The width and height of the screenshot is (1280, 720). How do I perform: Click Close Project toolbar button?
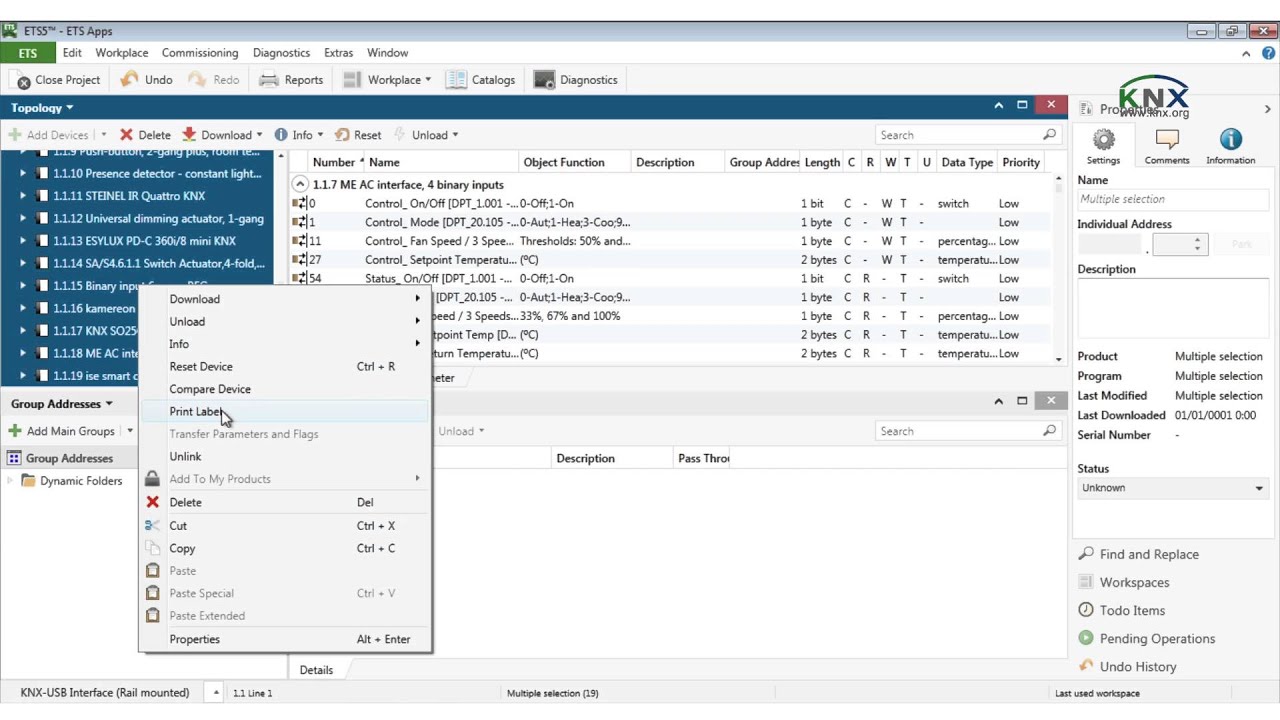(x=58, y=80)
